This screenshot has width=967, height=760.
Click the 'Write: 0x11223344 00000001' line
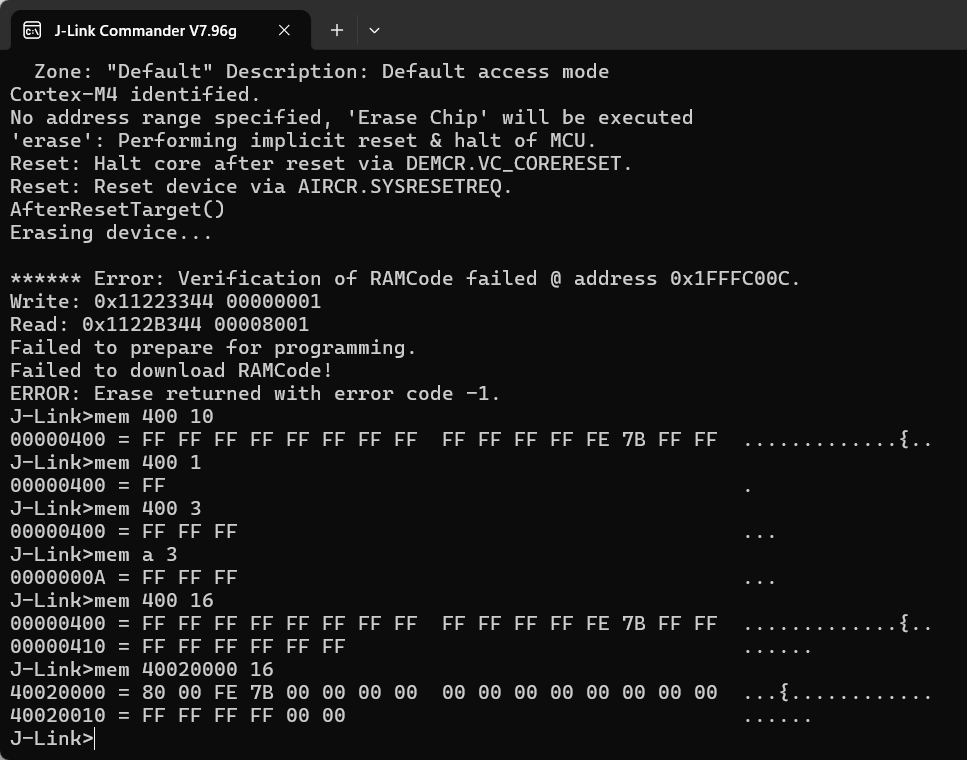pyautogui.click(x=165, y=301)
